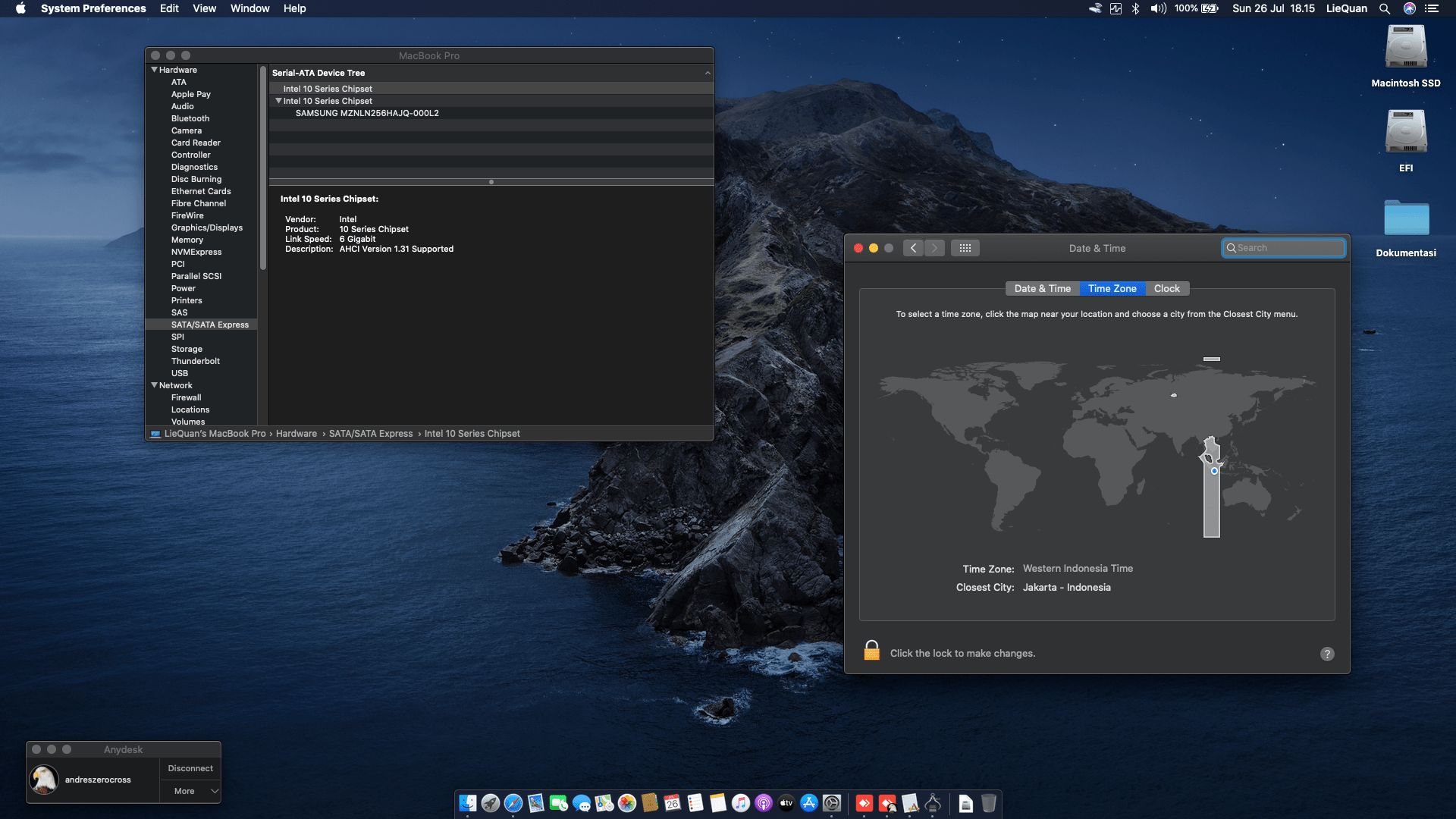Viewport: 1456px width, 819px height.
Task: Click System Preferences gear in the dock
Action: point(832,803)
